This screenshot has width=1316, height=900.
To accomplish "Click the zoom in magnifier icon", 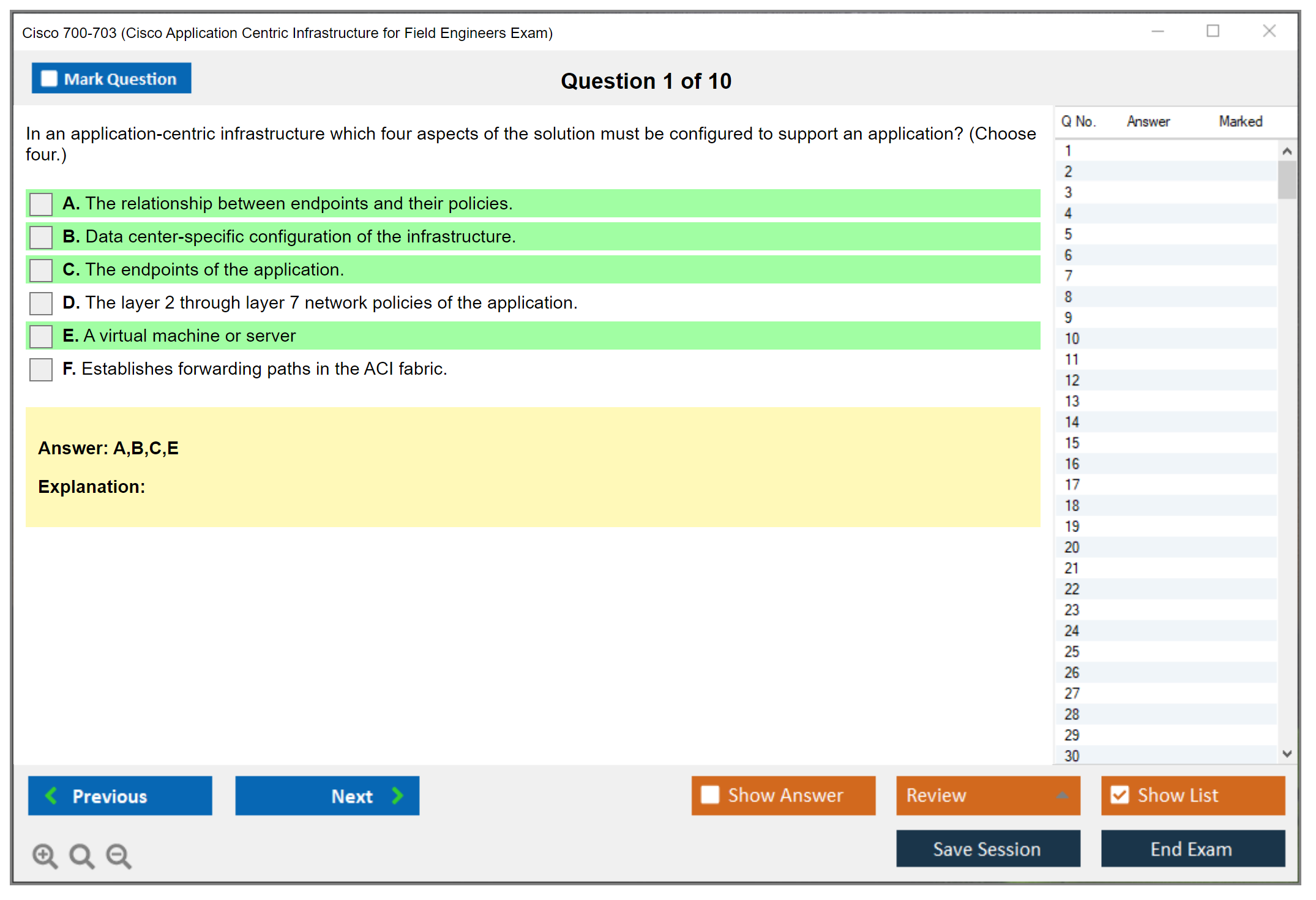I will coord(44,855).
